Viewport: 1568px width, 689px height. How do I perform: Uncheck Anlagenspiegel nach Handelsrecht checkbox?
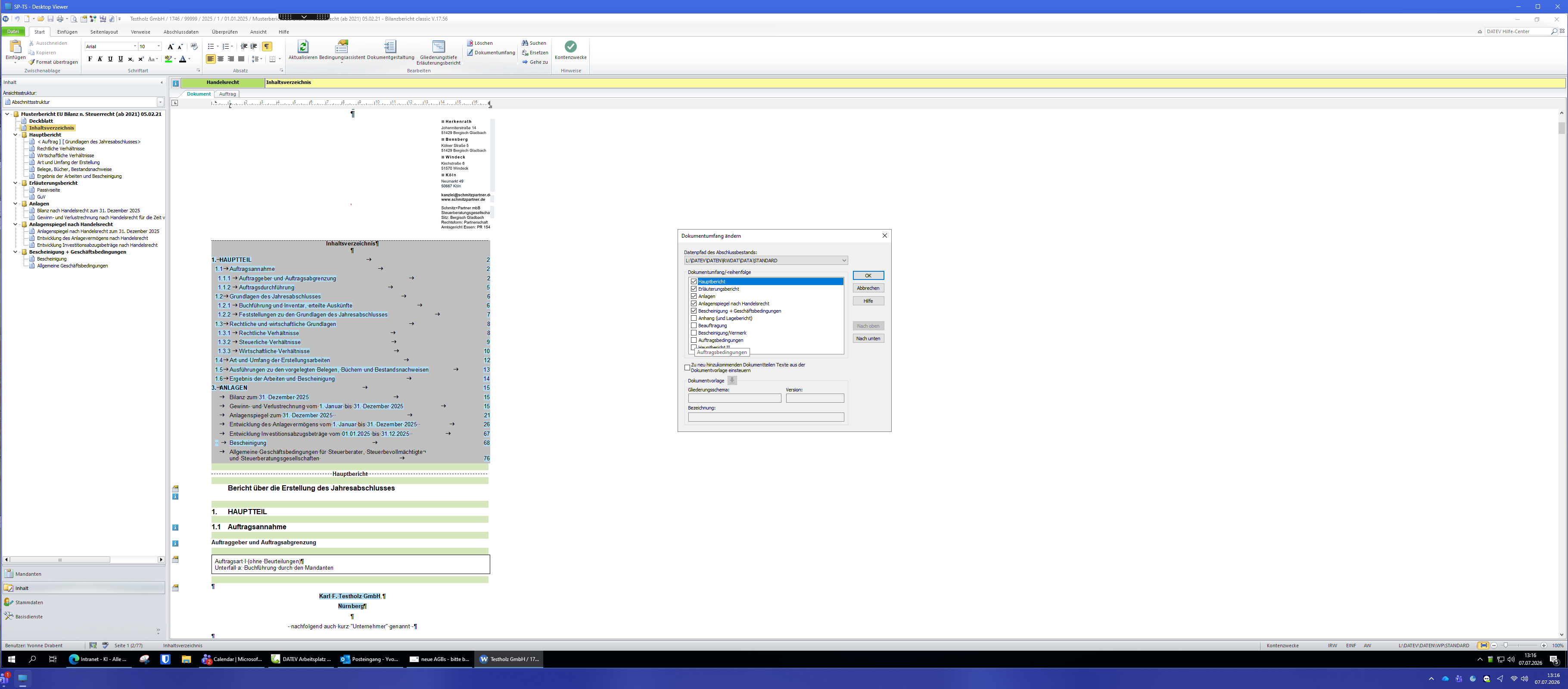[694, 304]
